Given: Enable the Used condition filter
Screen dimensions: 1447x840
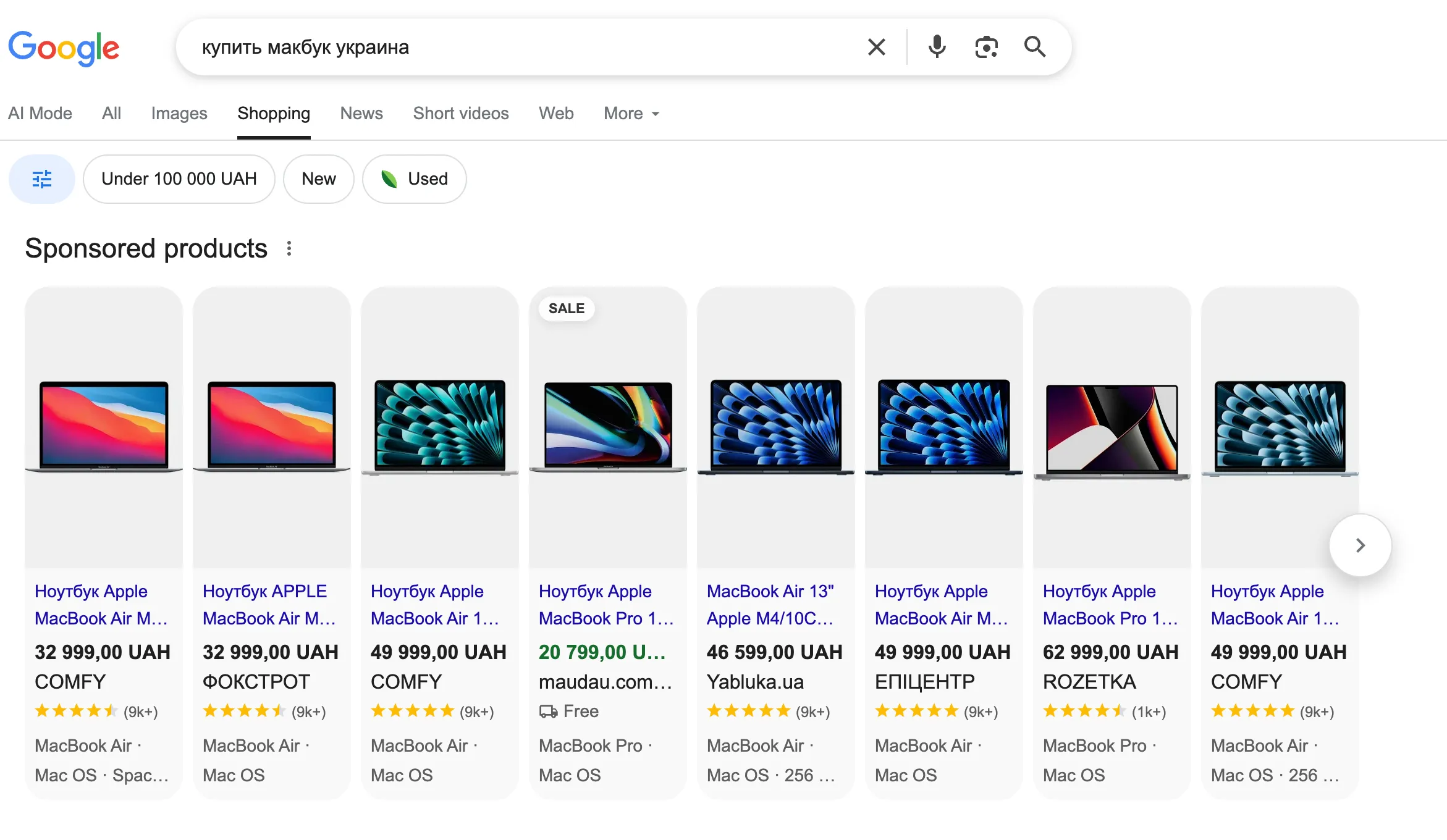Looking at the screenshot, I should (414, 178).
